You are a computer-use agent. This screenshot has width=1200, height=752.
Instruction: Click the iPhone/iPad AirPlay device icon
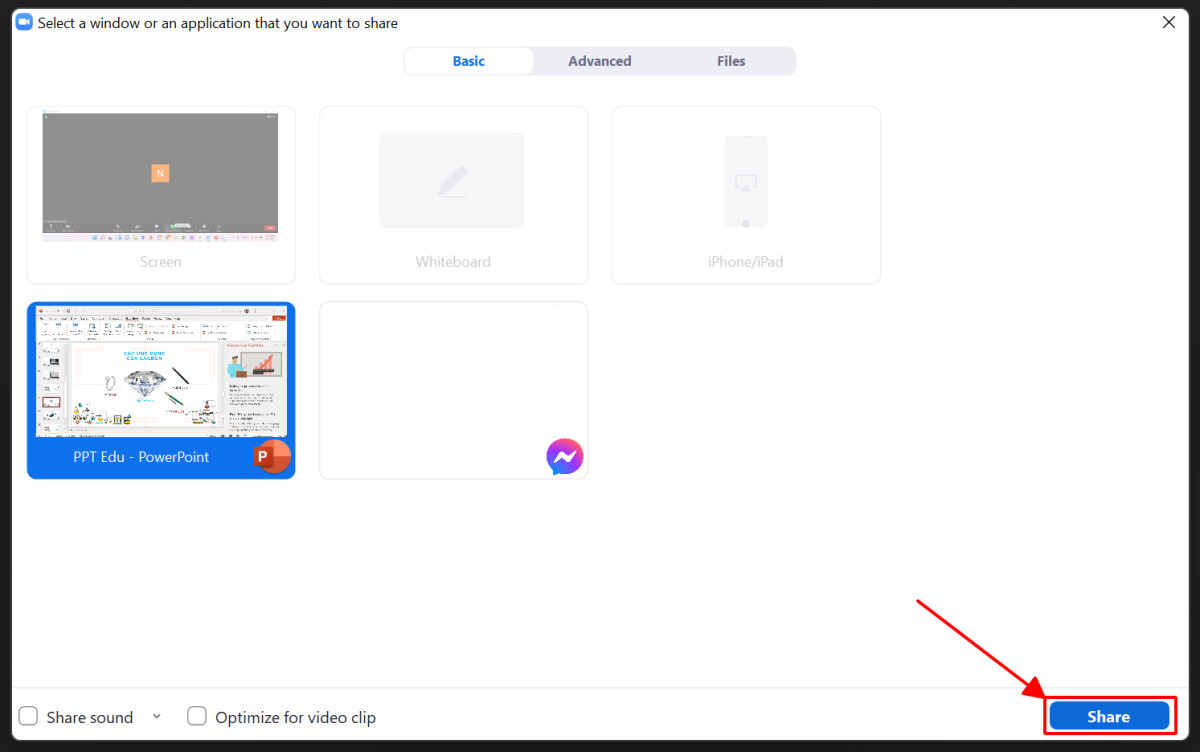point(746,182)
